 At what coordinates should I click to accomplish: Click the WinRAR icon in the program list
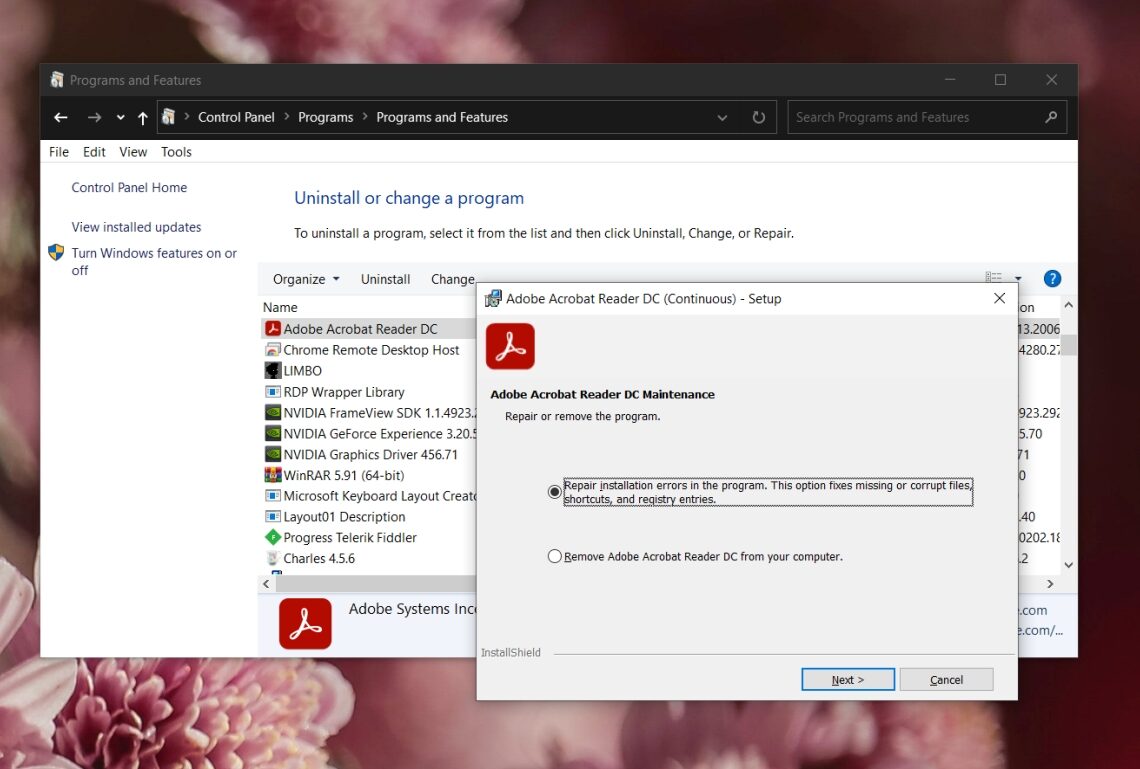272,475
